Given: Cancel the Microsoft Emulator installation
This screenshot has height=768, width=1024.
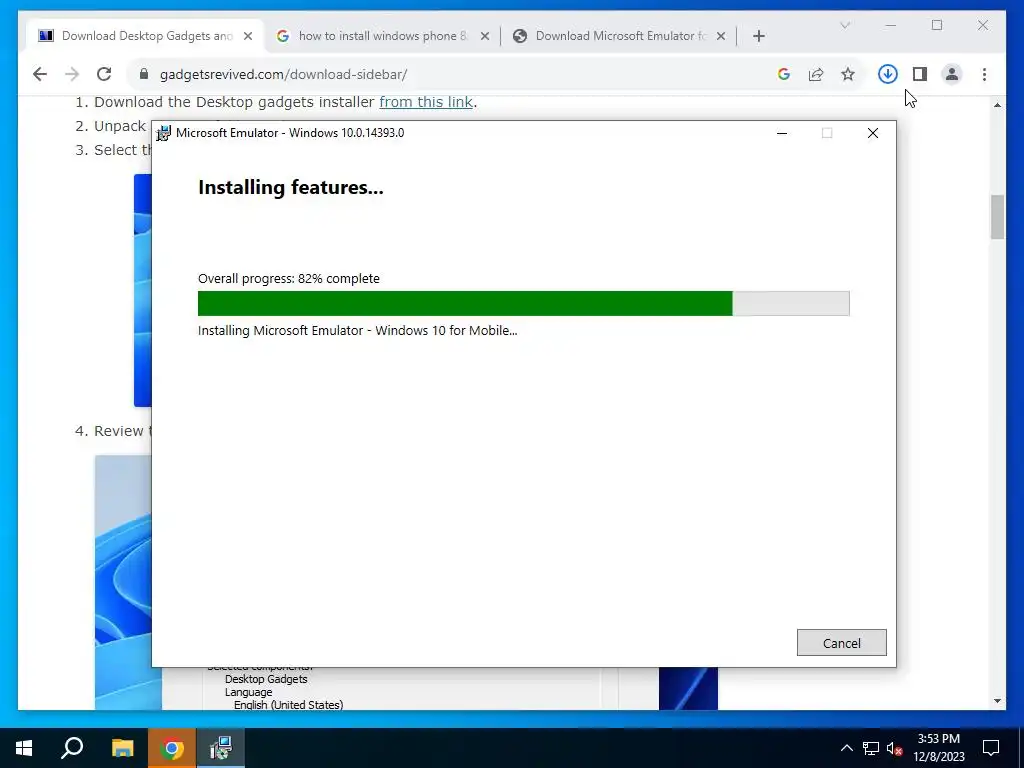Looking at the screenshot, I should 841,643.
